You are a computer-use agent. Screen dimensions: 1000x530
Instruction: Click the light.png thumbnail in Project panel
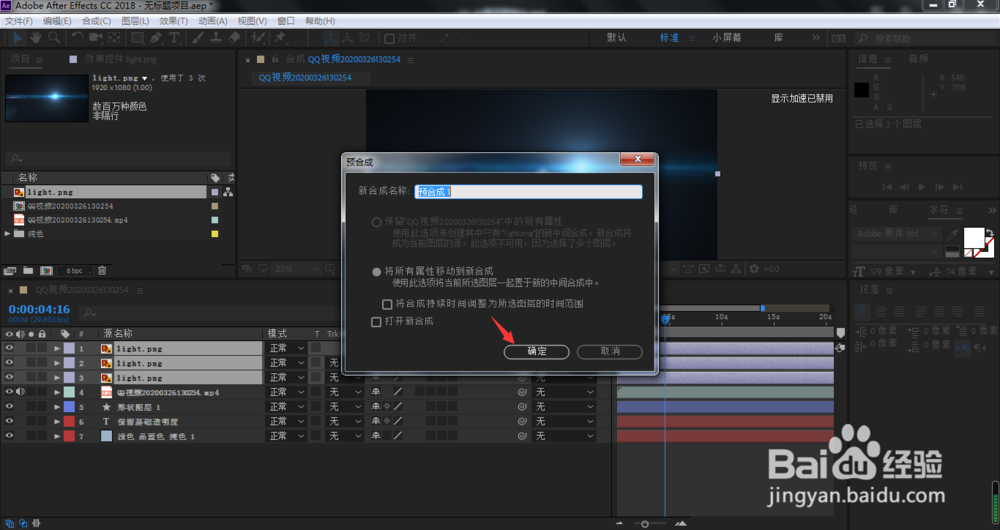pos(47,98)
